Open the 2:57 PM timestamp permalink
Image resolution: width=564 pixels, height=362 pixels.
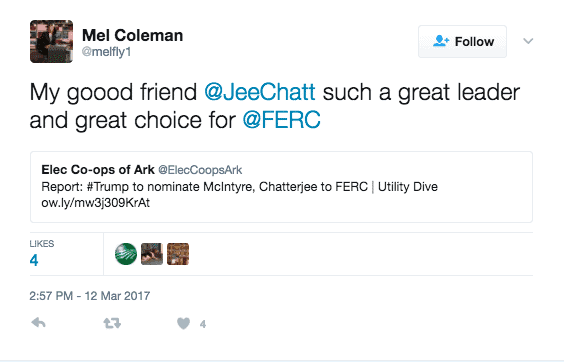point(90,296)
